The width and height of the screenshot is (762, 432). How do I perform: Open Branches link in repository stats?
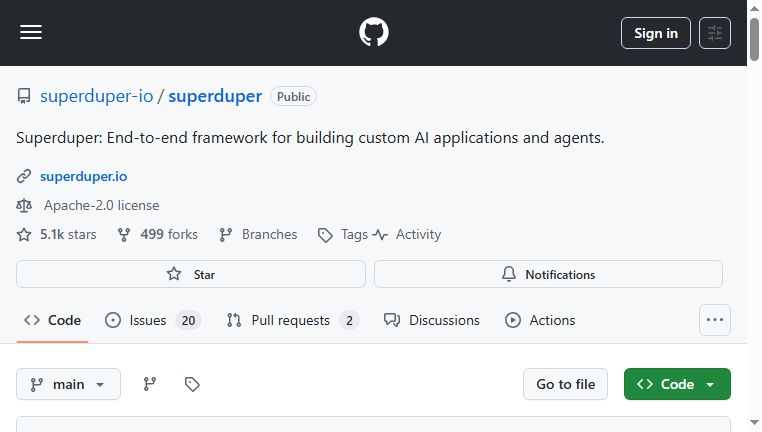258,235
